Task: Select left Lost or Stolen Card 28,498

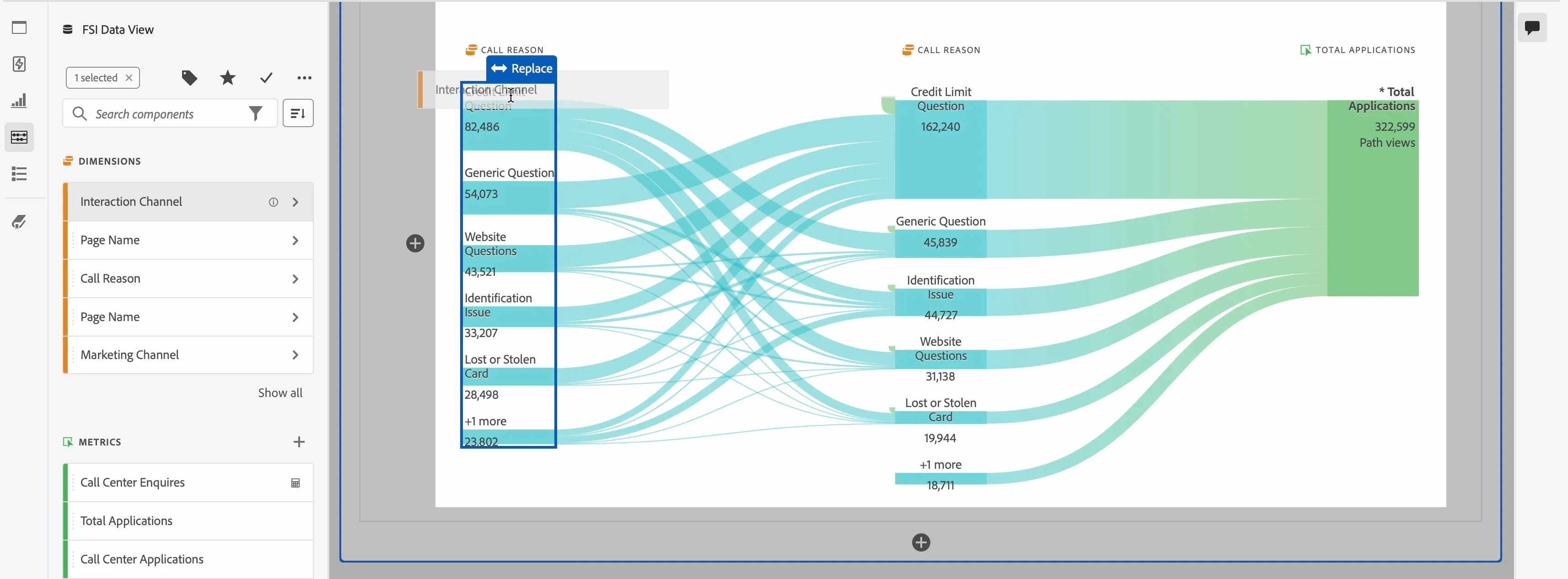Action: (x=509, y=377)
